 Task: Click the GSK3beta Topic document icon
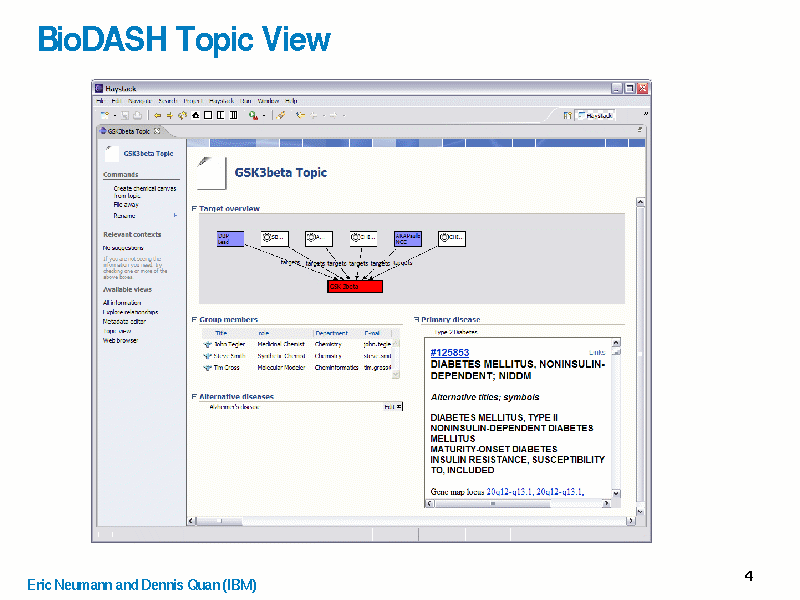tap(208, 173)
